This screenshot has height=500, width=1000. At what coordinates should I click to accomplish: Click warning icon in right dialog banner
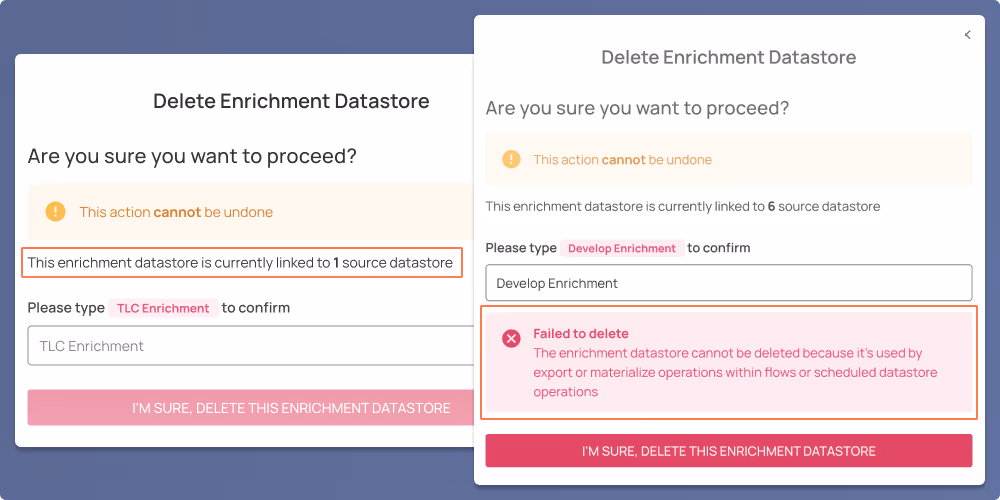[511, 159]
